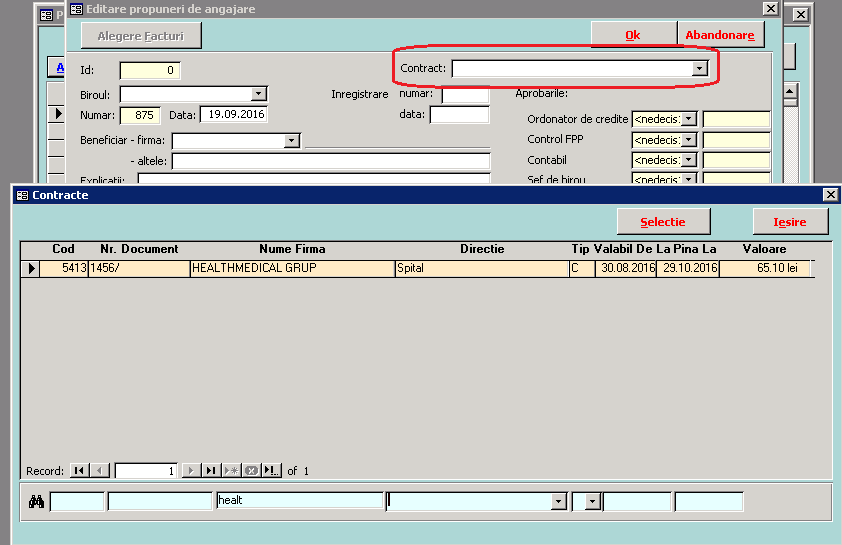Click the binoculars search icon
The image size is (842, 545).
click(x=36, y=502)
